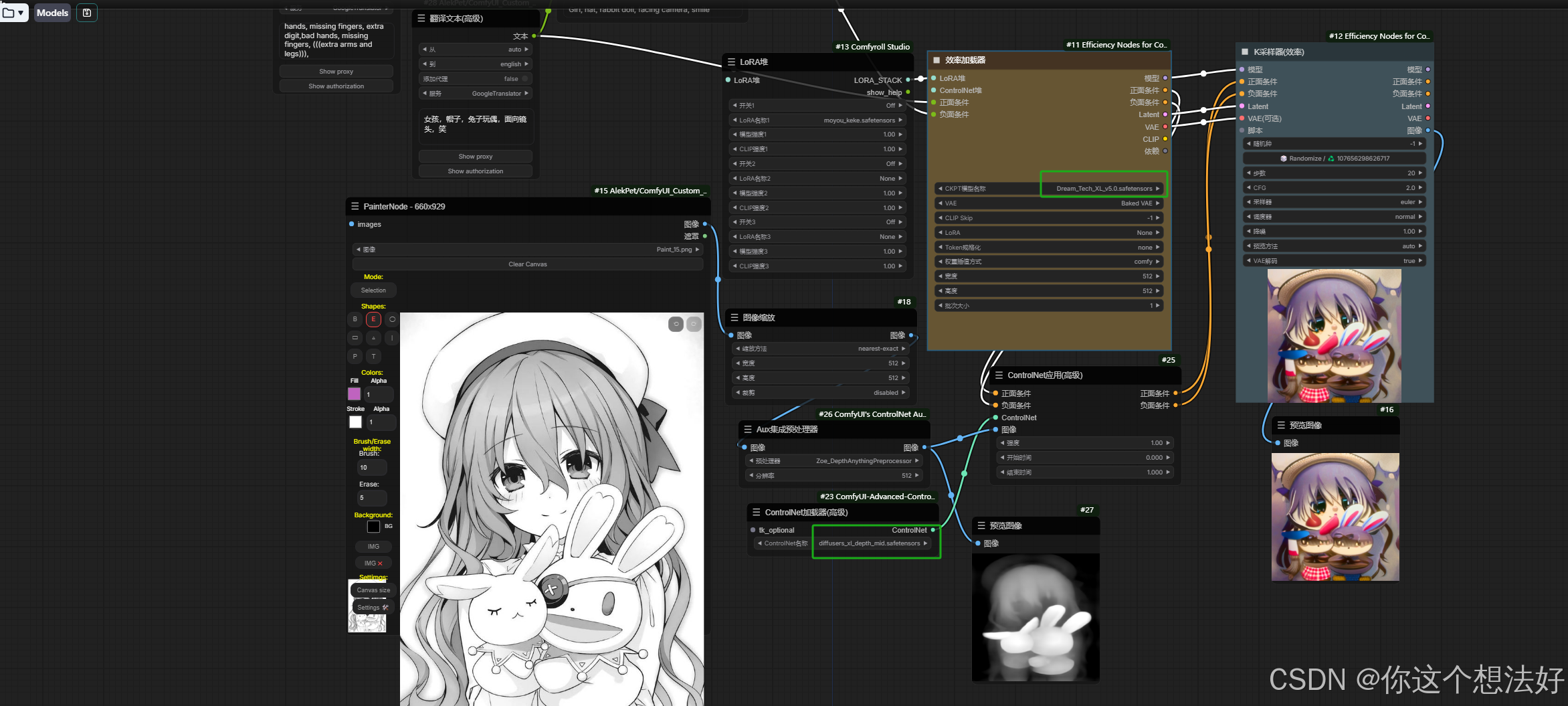Image resolution: width=1568 pixels, height=706 pixels.
Task: Click the LORA_STACK output connector dot
Action: point(908,80)
